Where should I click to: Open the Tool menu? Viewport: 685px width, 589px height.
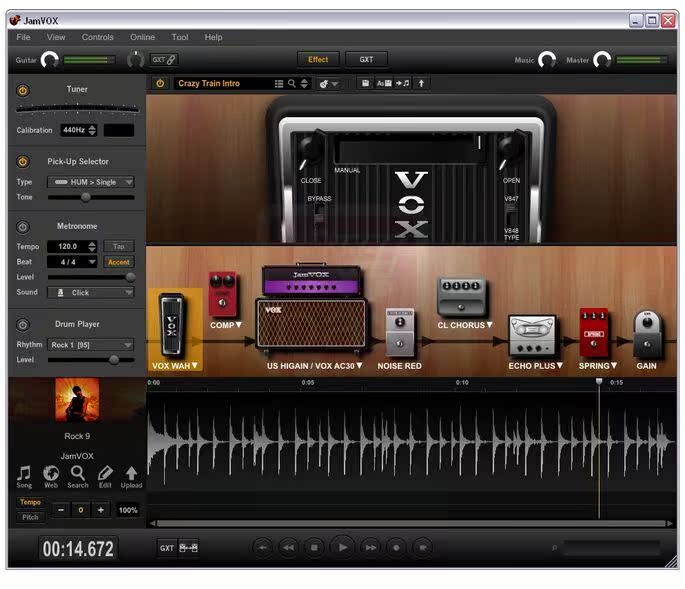[180, 37]
